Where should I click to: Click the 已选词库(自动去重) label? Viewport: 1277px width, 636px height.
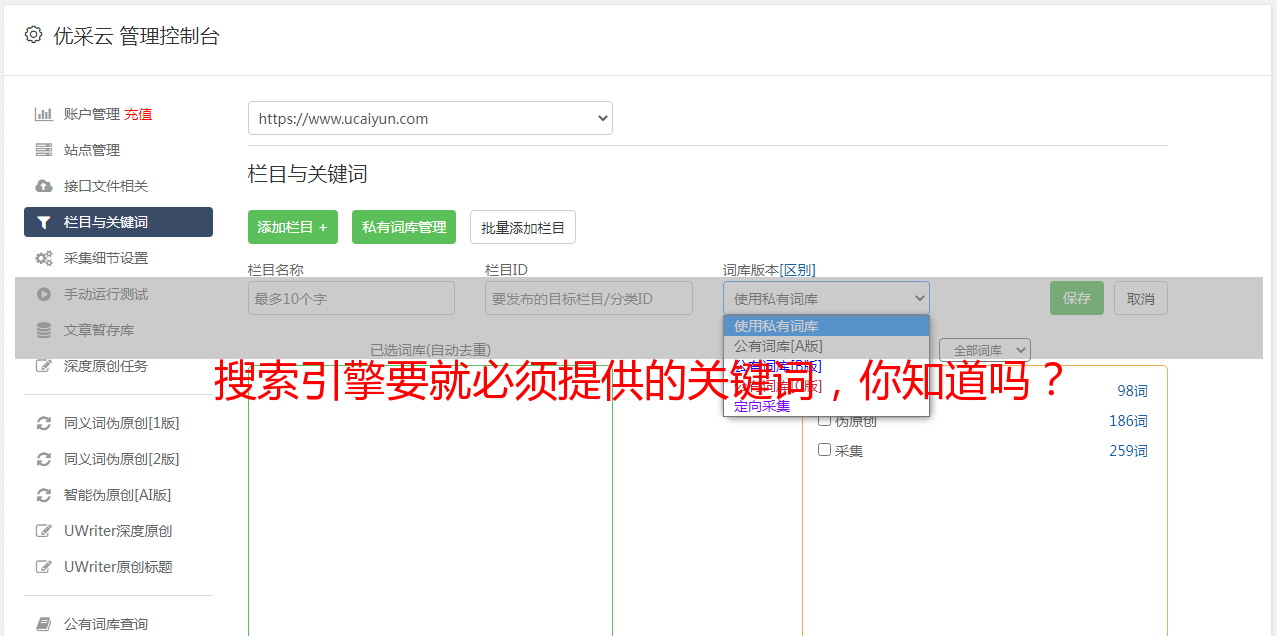click(430, 350)
